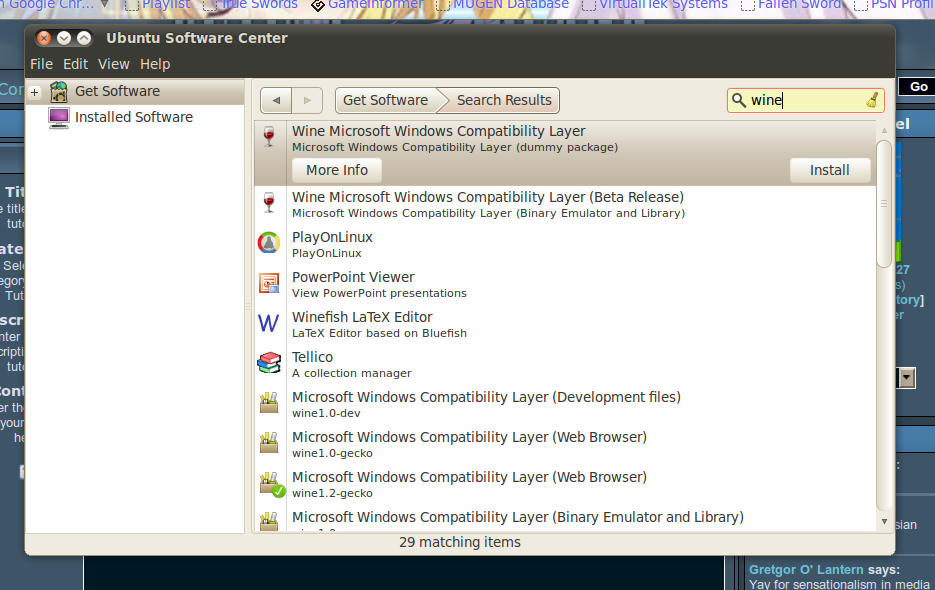Click the package icon beside wine1.0-gecko
Image resolution: width=935 pixels, height=590 pixels.
(269, 443)
